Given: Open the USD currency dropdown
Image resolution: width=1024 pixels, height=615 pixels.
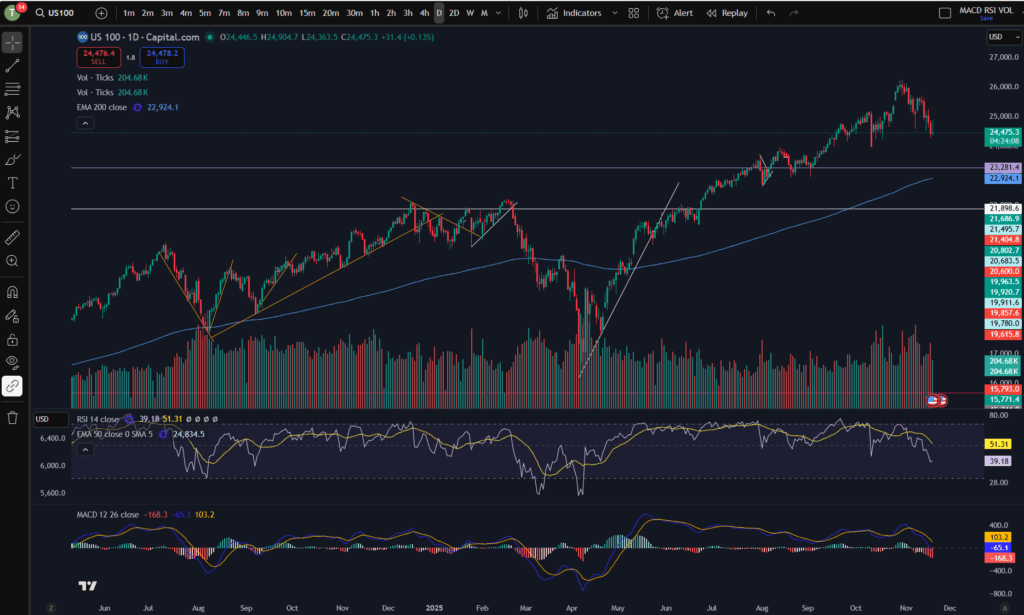Looking at the screenshot, I should coord(1003,37).
